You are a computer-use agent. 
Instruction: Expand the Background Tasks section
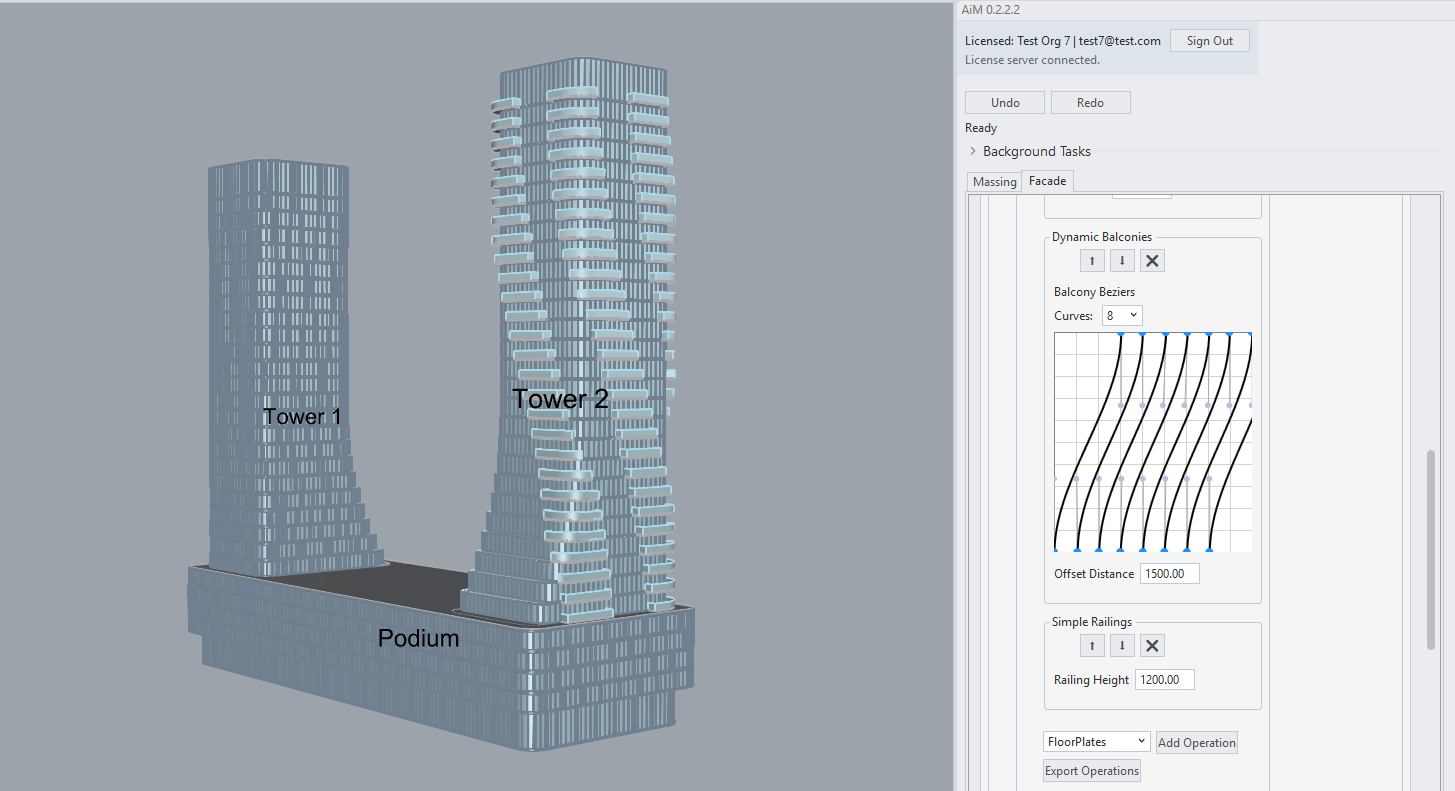click(973, 151)
